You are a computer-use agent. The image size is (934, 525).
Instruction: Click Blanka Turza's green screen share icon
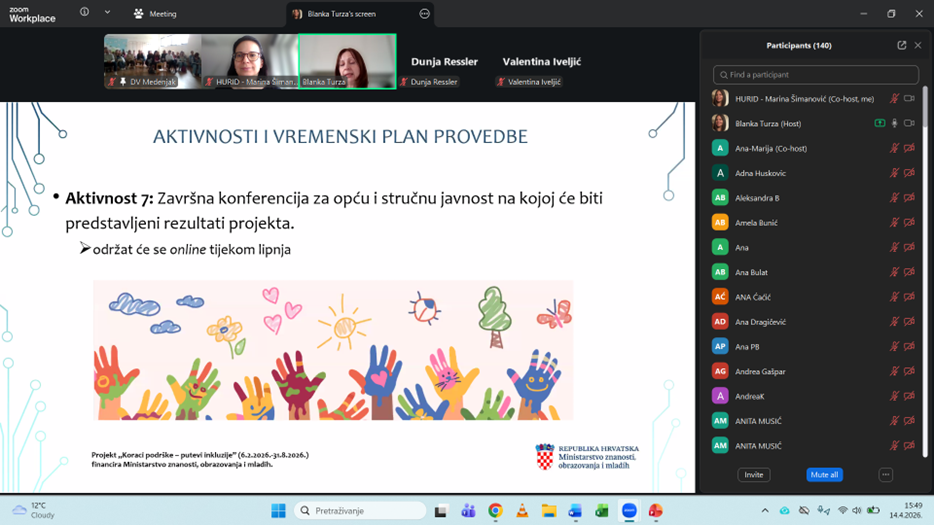tap(879, 124)
